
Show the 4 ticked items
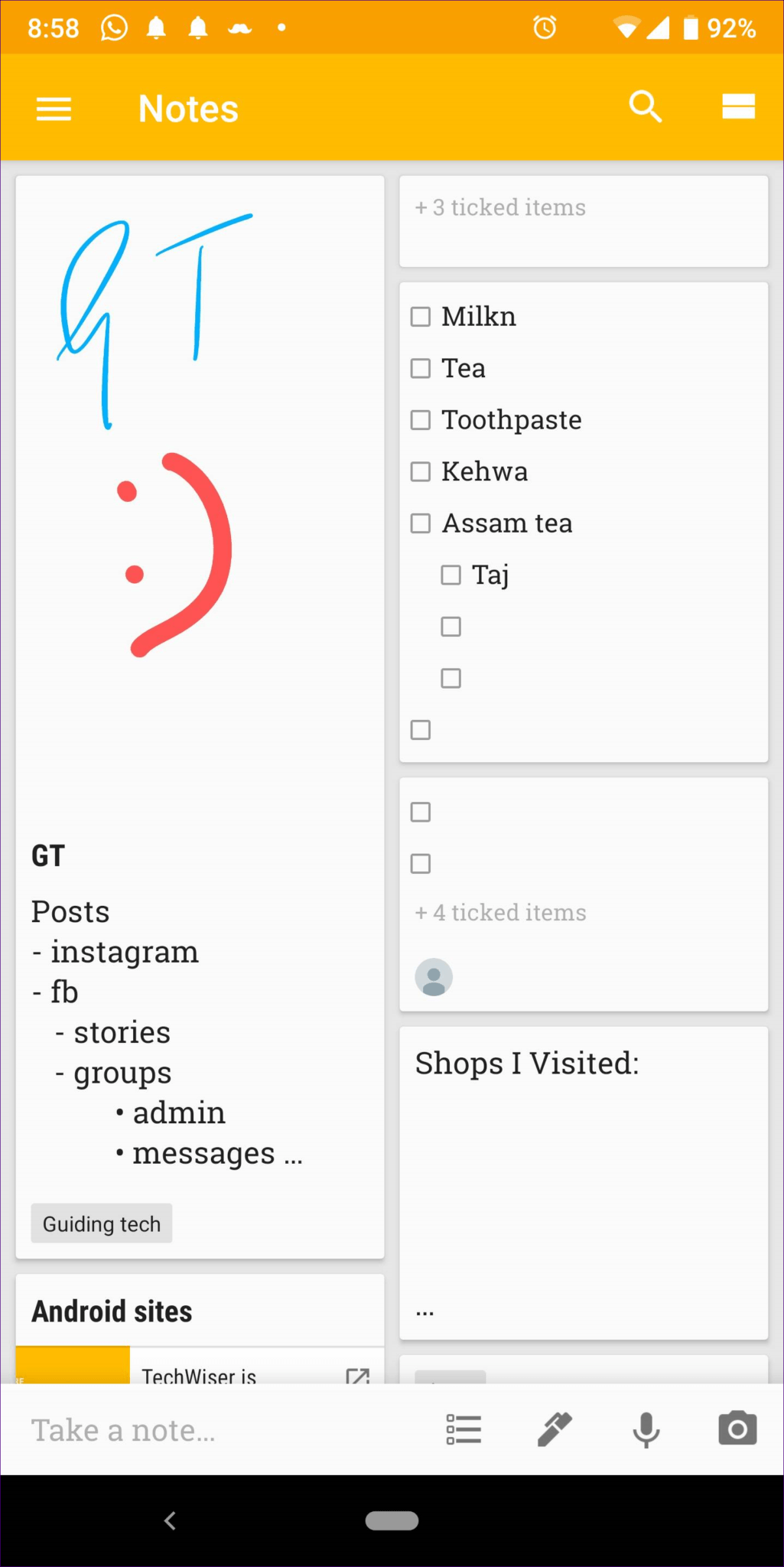tap(500, 913)
